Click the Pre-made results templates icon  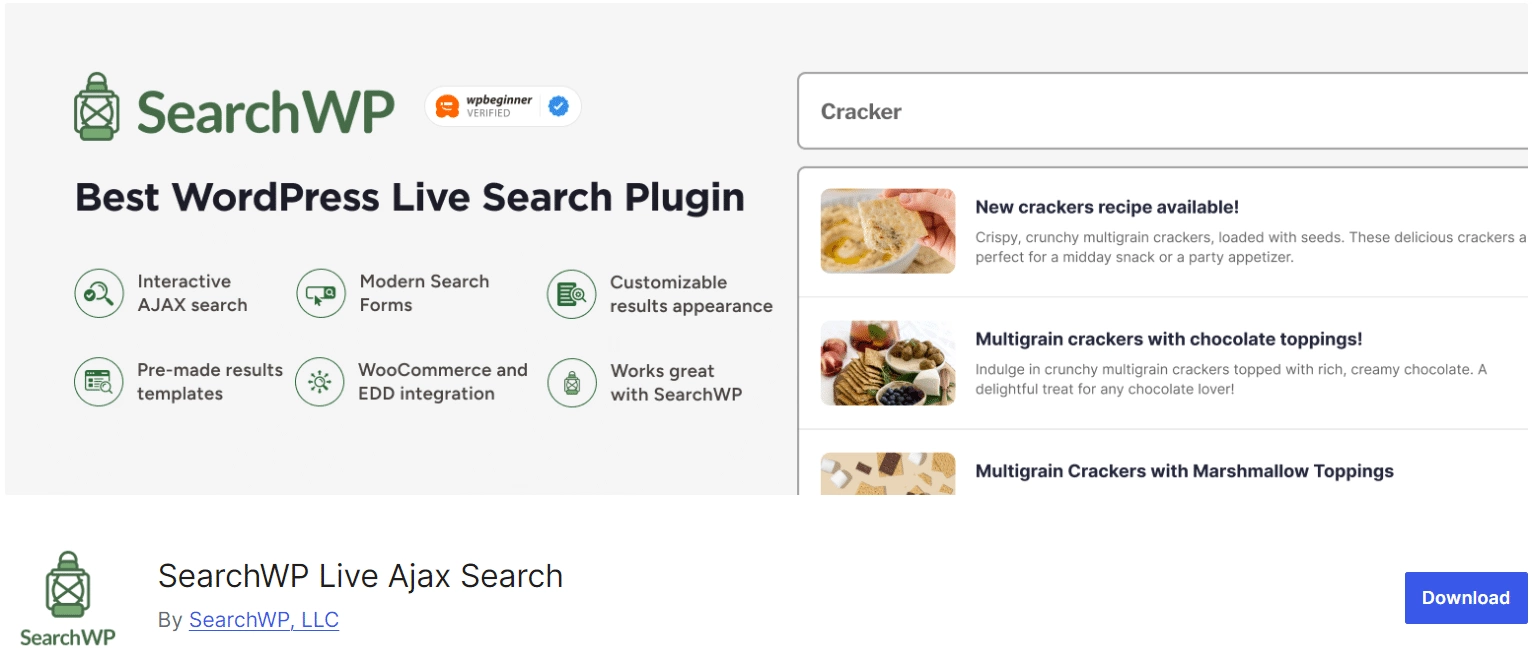(99, 382)
